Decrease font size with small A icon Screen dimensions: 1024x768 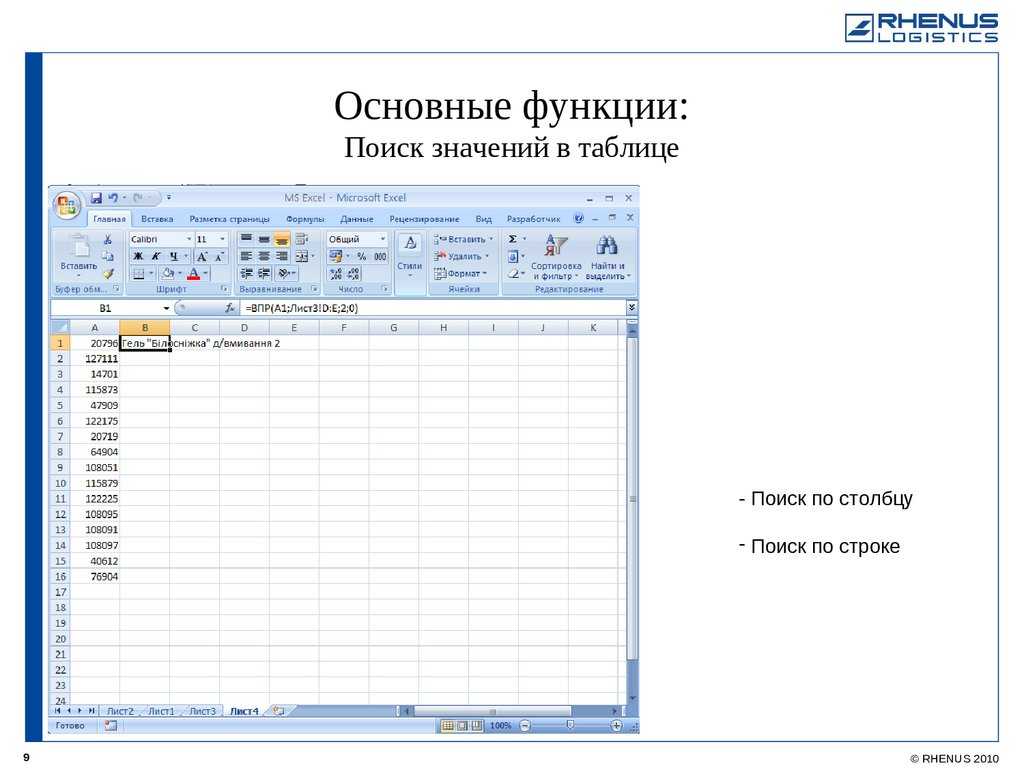(219, 257)
